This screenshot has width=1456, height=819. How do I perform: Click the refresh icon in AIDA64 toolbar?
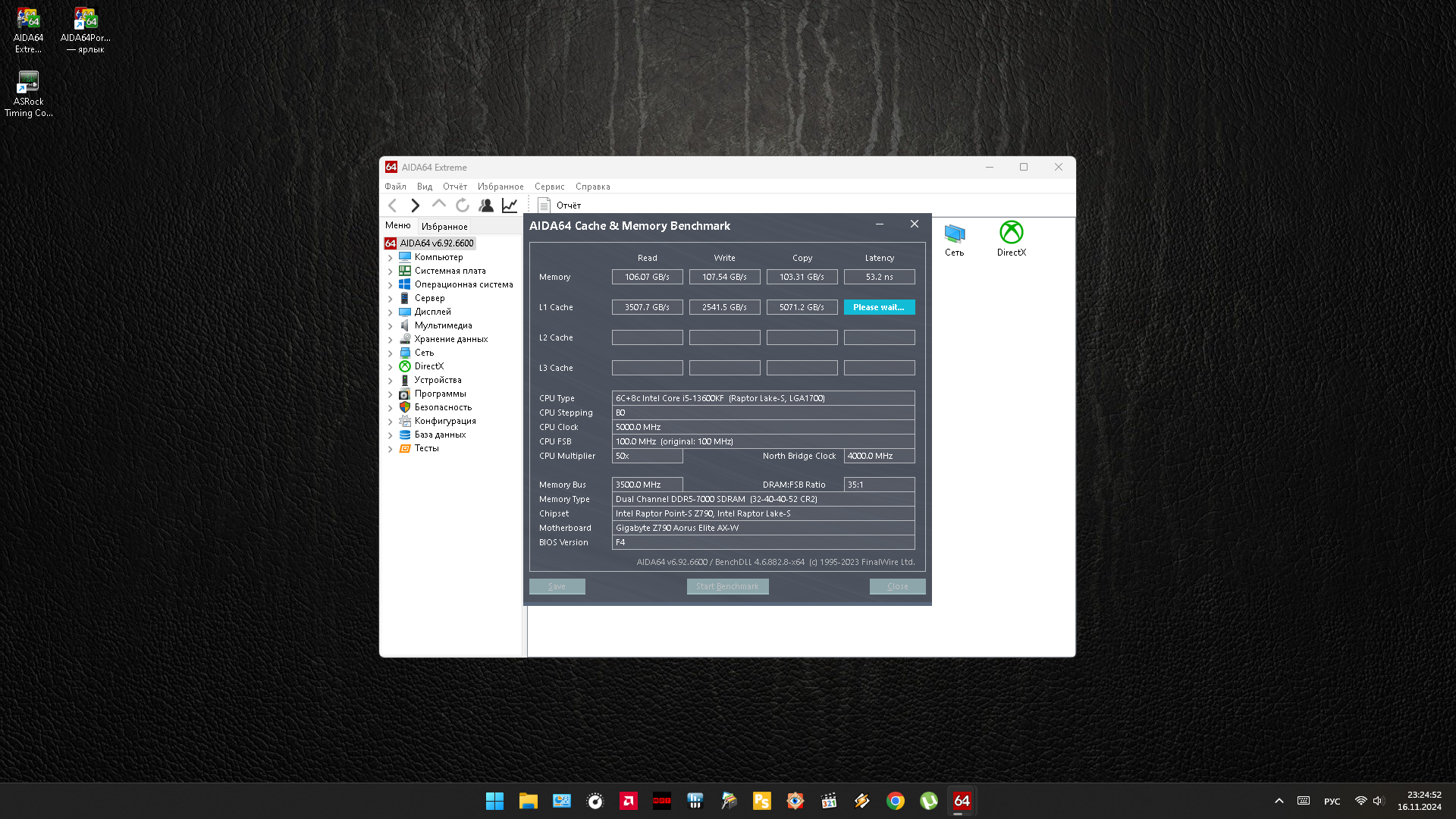click(462, 206)
